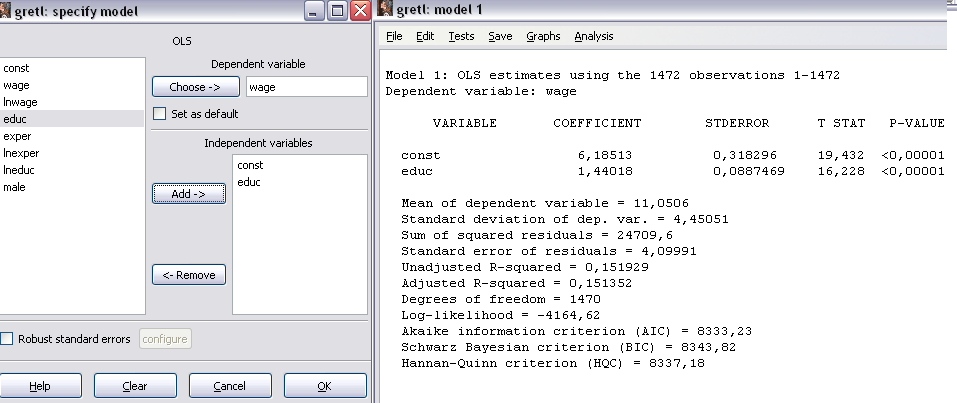Open the Save menu
Screen dimensions: 957x403
pos(500,36)
